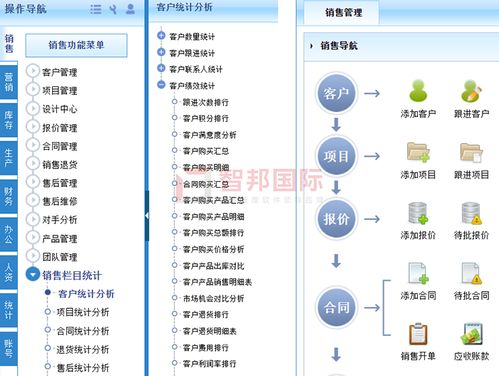499x376 pixels.
Task: Expand 销售导航 section header arrow
Action: point(311,46)
